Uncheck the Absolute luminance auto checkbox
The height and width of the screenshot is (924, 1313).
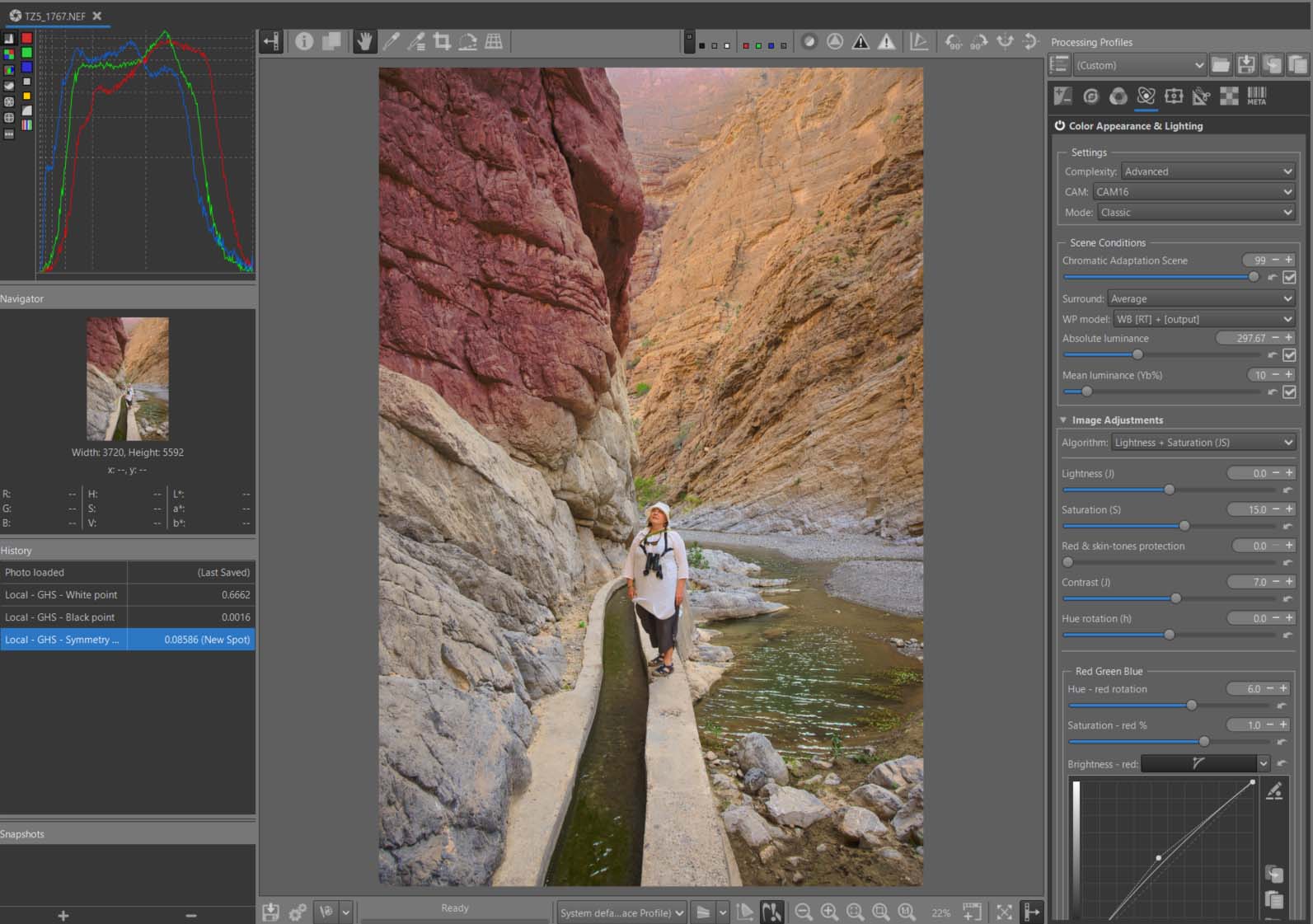[1289, 355]
